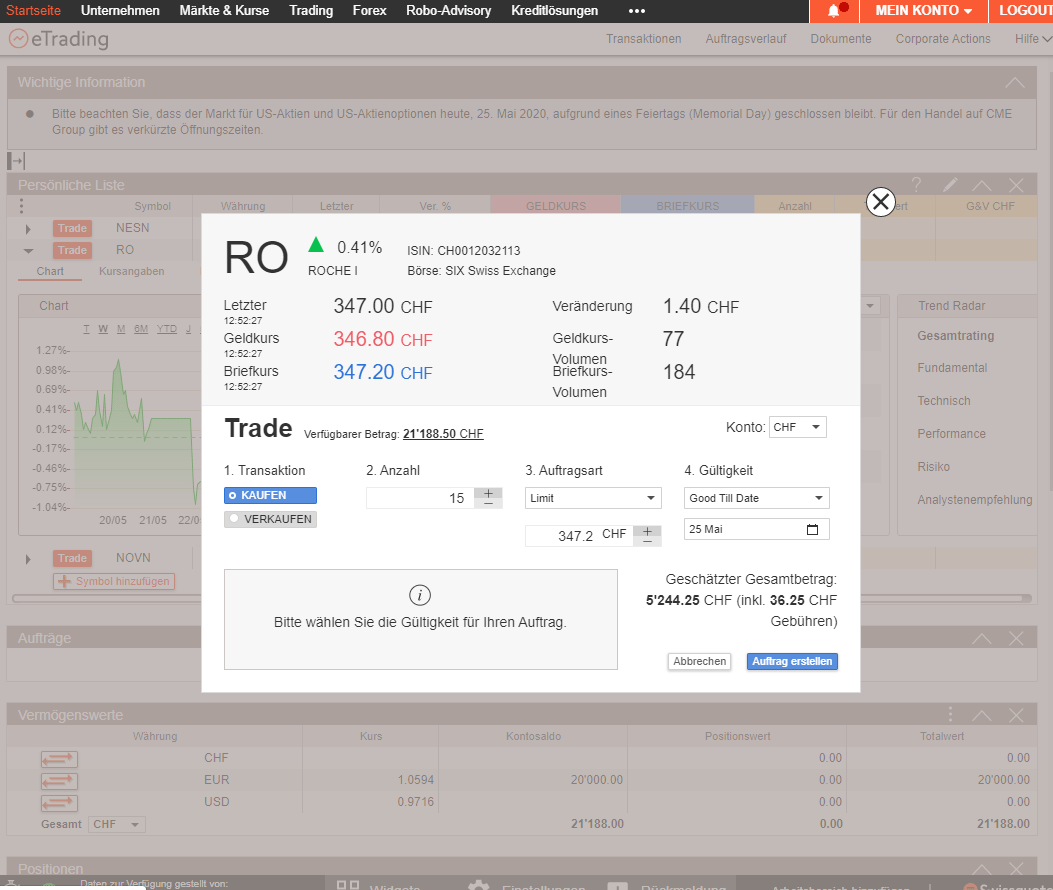Collapse the Persönliche Liste panel
The height and width of the screenshot is (890, 1053).
click(982, 185)
